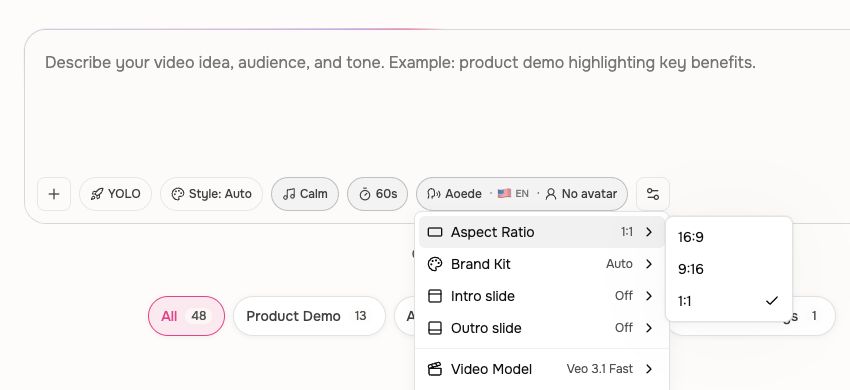This screenshot has height=390, width=850.
Task: Open the Aoede voice and avatar selector
Action: click(522, 194)
